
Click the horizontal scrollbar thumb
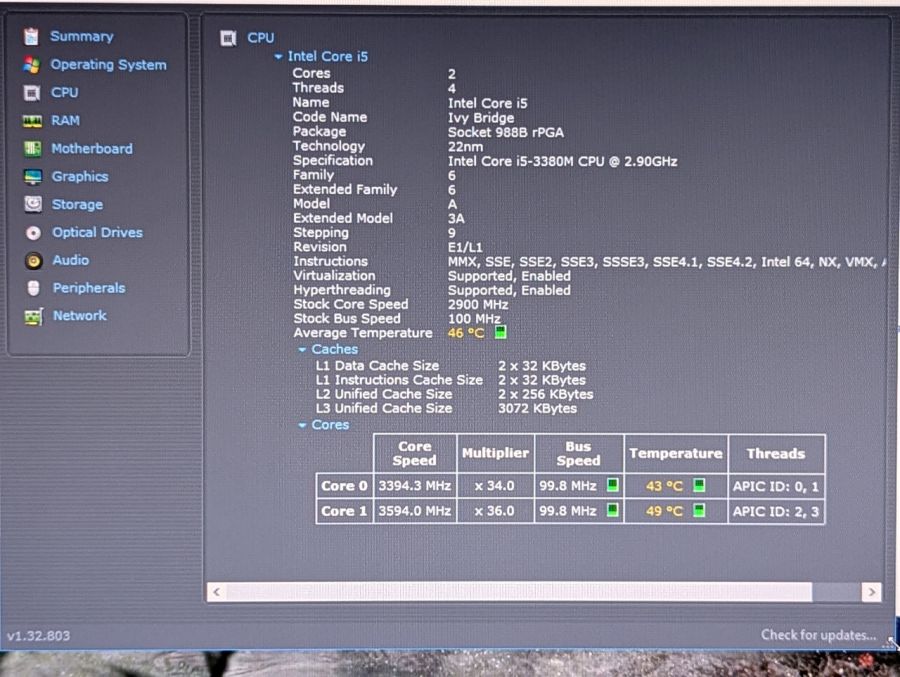click(519, 592)
